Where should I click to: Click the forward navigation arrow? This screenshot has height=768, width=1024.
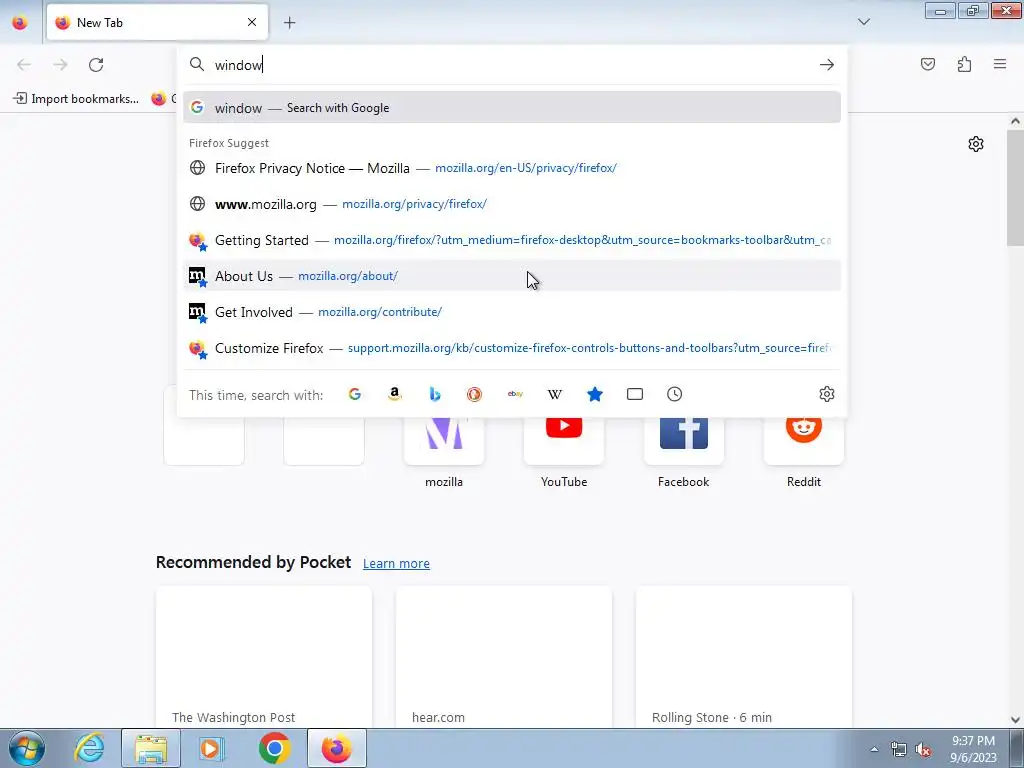click(60, 65)
